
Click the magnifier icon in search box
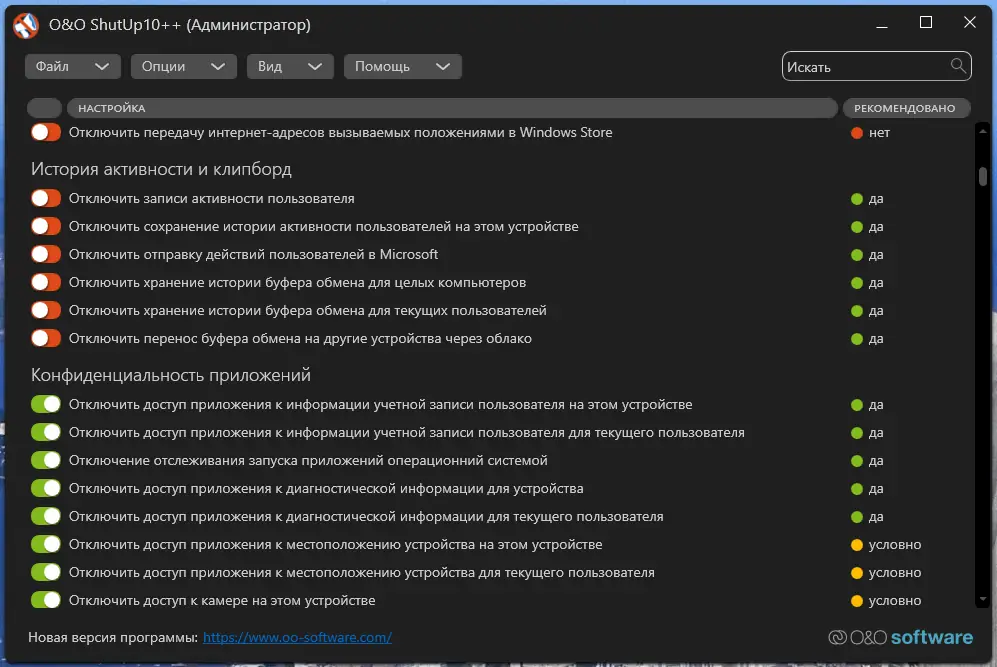[x=959, y=66]
